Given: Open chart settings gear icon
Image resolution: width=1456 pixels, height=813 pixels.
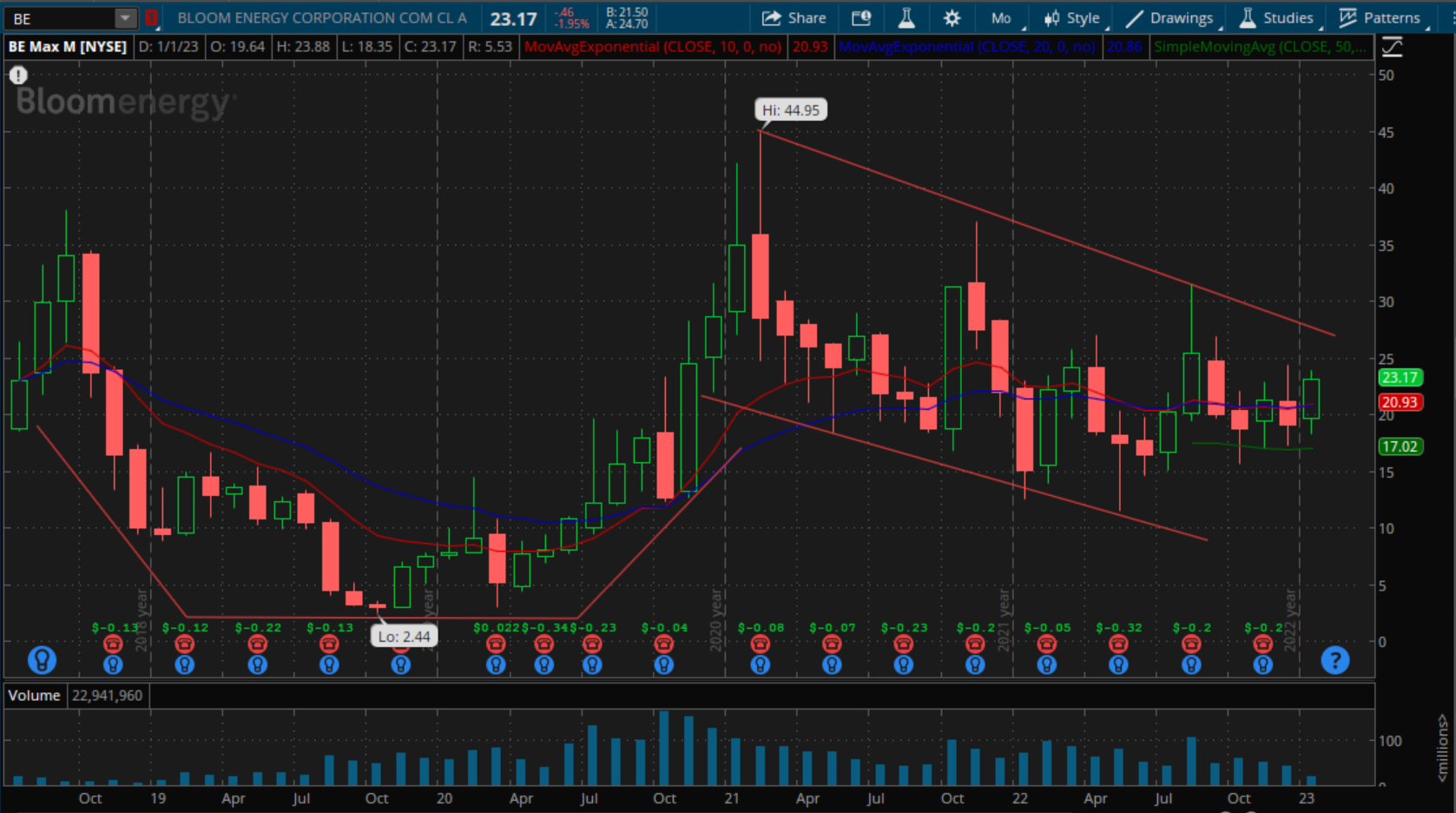Looking at the screenshot, I should pos(952,17).
